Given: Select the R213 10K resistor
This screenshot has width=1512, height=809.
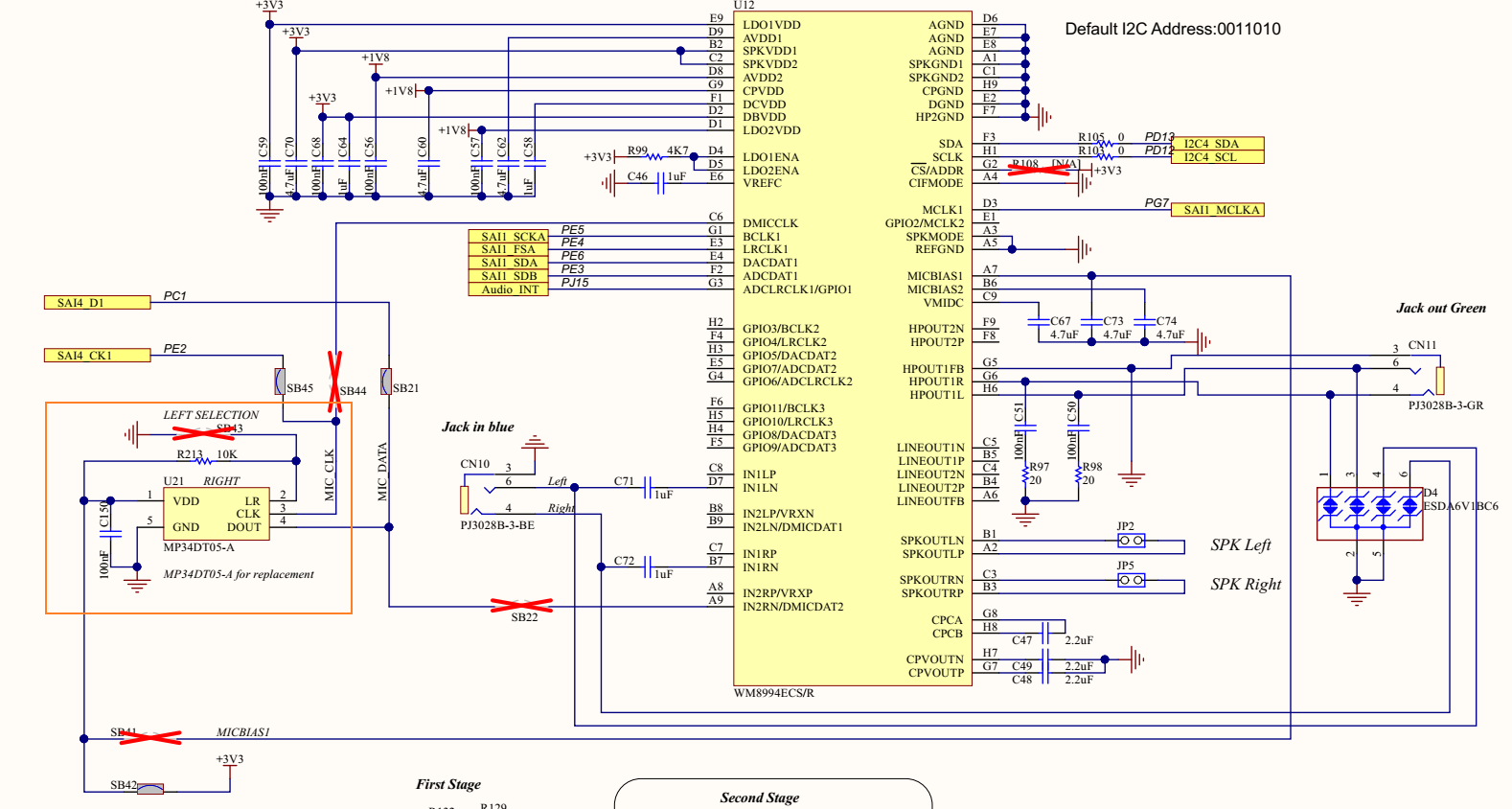Looking at the screenshot, I should (x=204, y=461).
